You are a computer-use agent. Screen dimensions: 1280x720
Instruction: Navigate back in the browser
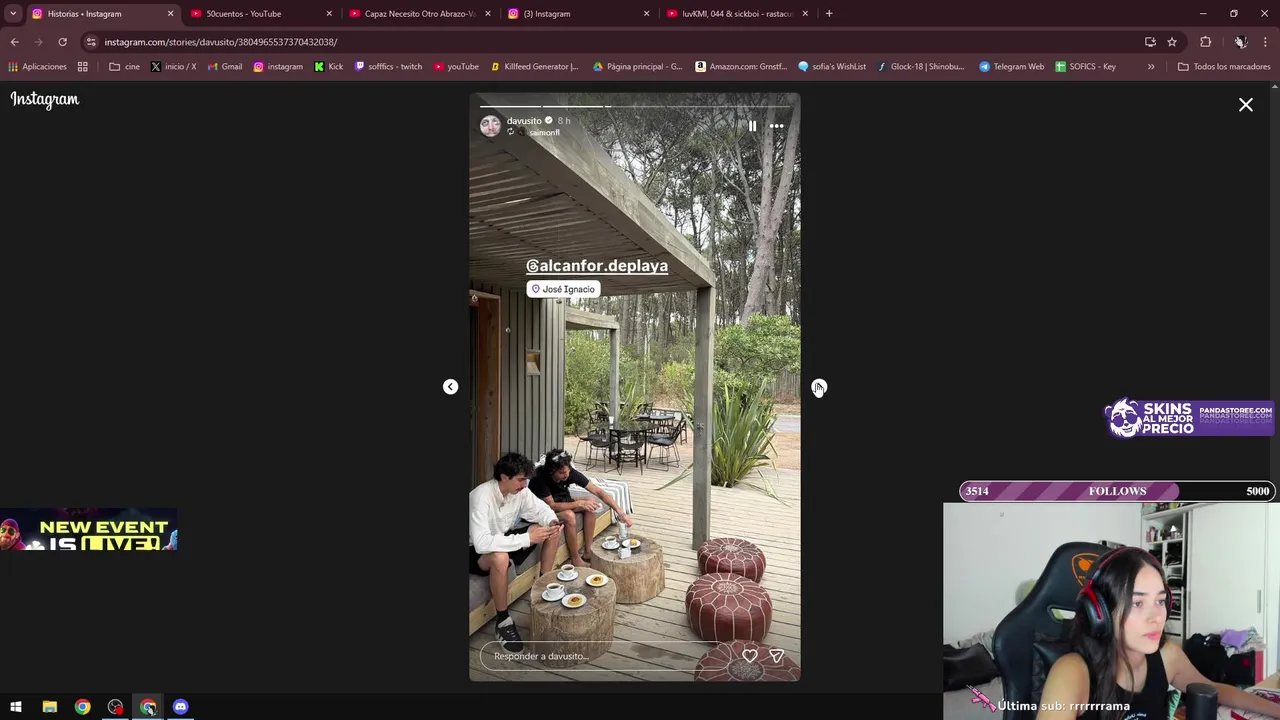[14, 42]
